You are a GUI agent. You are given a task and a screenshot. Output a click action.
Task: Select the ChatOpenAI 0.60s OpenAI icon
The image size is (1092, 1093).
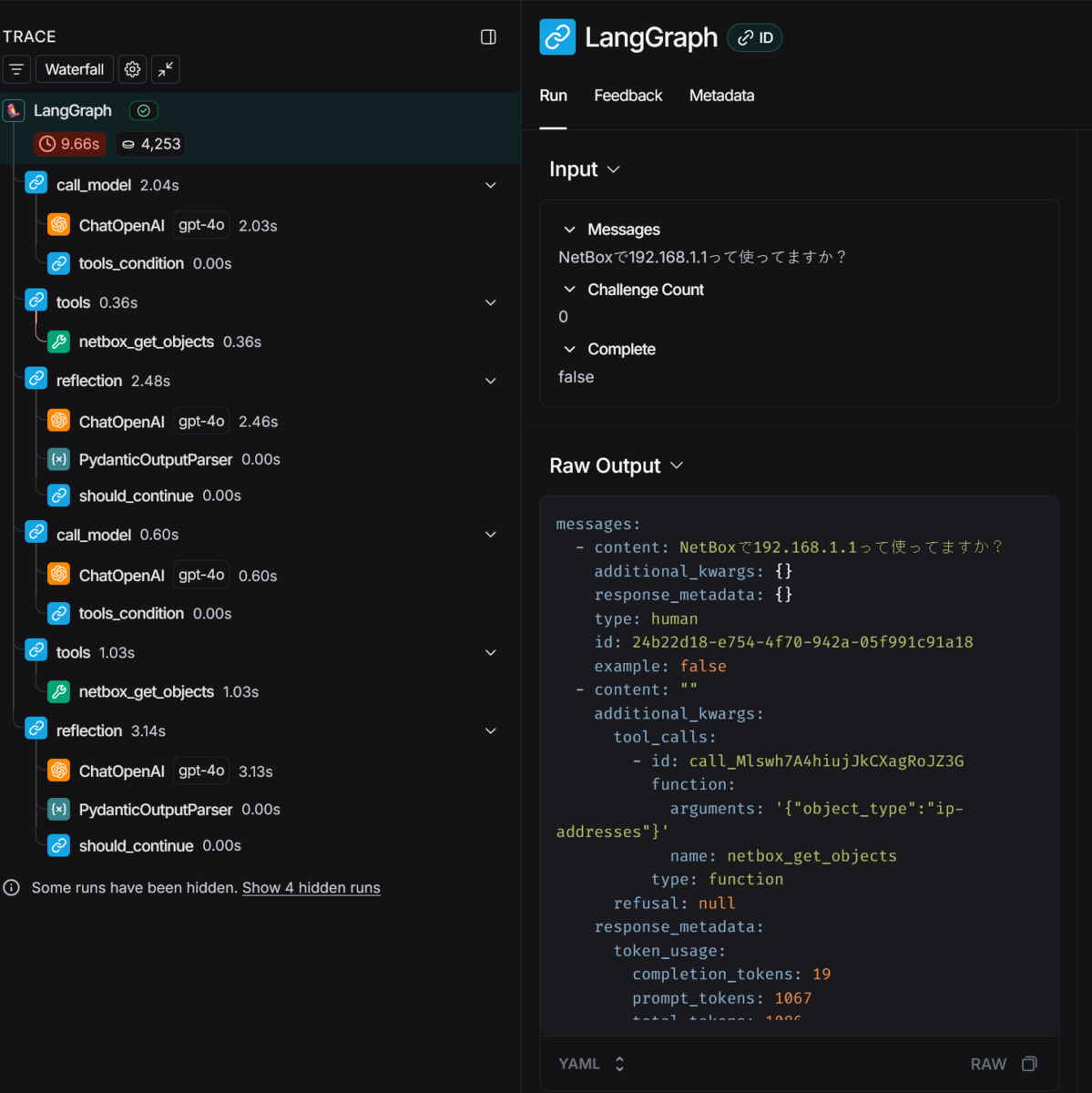pos(59,574)
